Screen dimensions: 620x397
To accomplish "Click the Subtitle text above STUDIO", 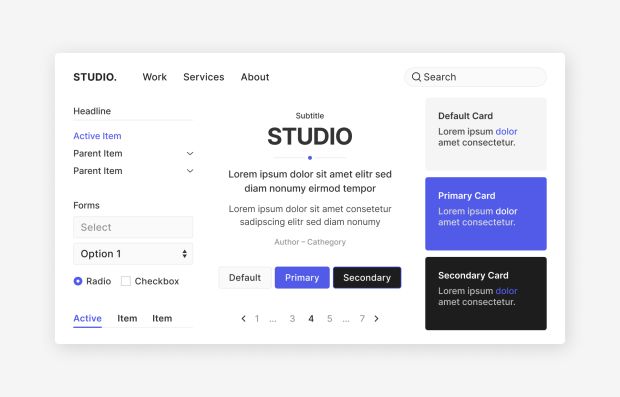I will pos(310,116).
